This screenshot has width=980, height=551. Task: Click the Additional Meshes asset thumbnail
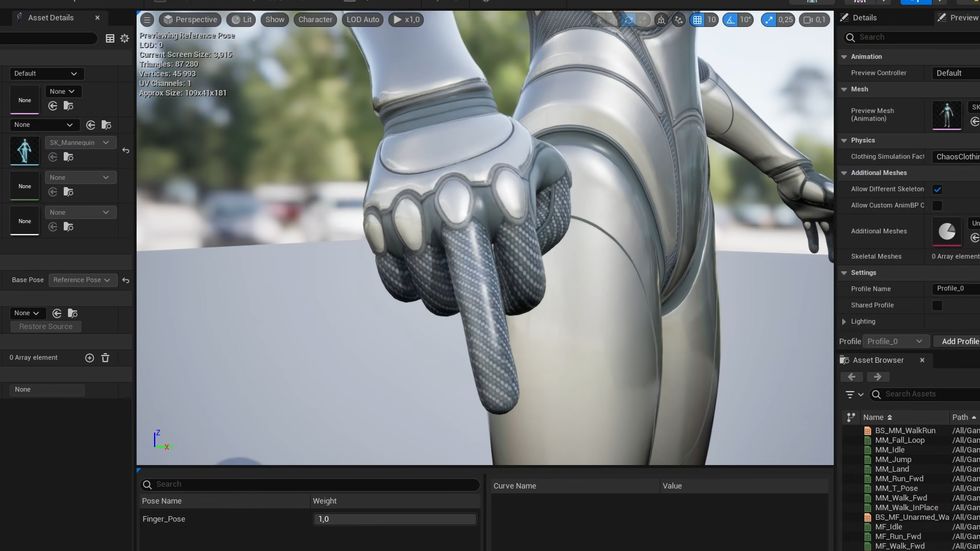947,231
